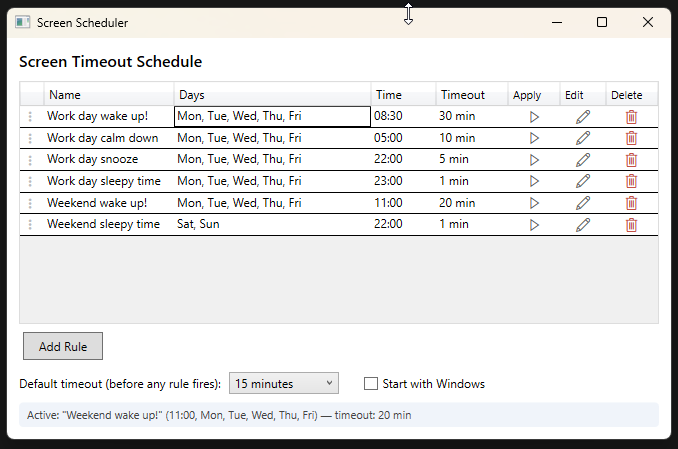Apply the "Work day calm down" rule
The width and height of the screenshot is (678, 449).
click(534, 138)
